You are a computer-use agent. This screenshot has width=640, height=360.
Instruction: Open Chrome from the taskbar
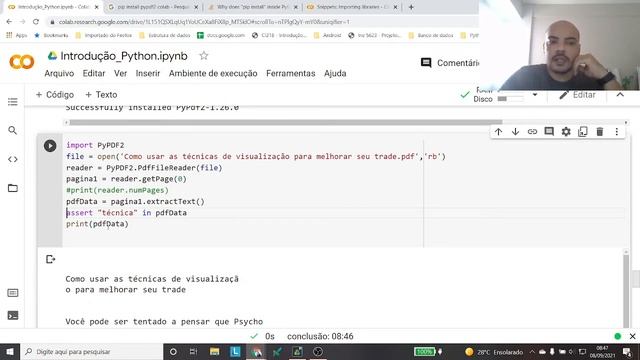[x=256, y=351]
